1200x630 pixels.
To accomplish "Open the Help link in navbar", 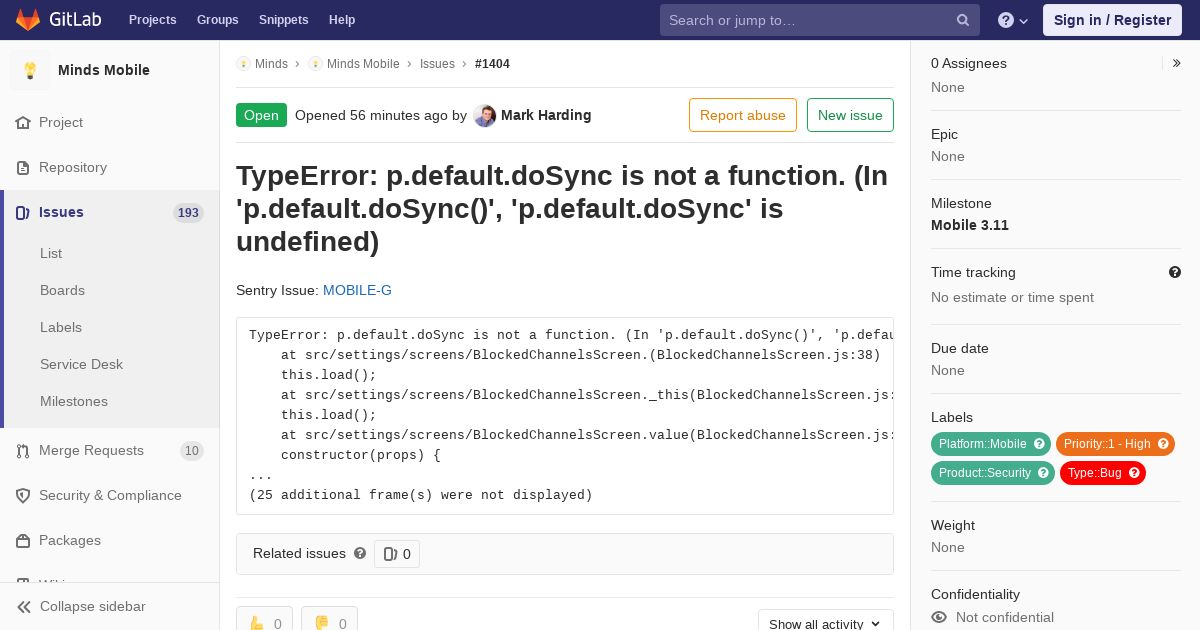I will pyautogui.click(x=342, y=20).
